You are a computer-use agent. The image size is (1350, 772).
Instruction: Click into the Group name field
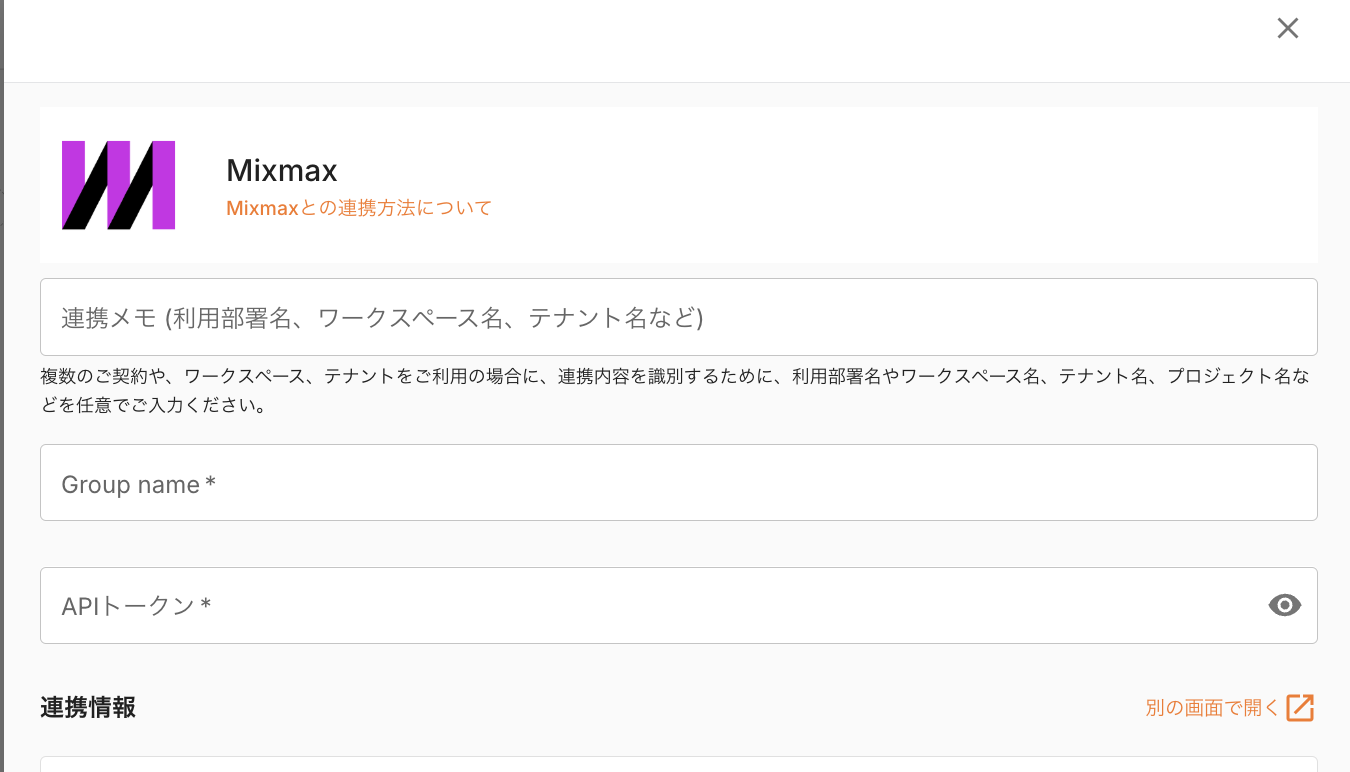click(x=678, y=483)
